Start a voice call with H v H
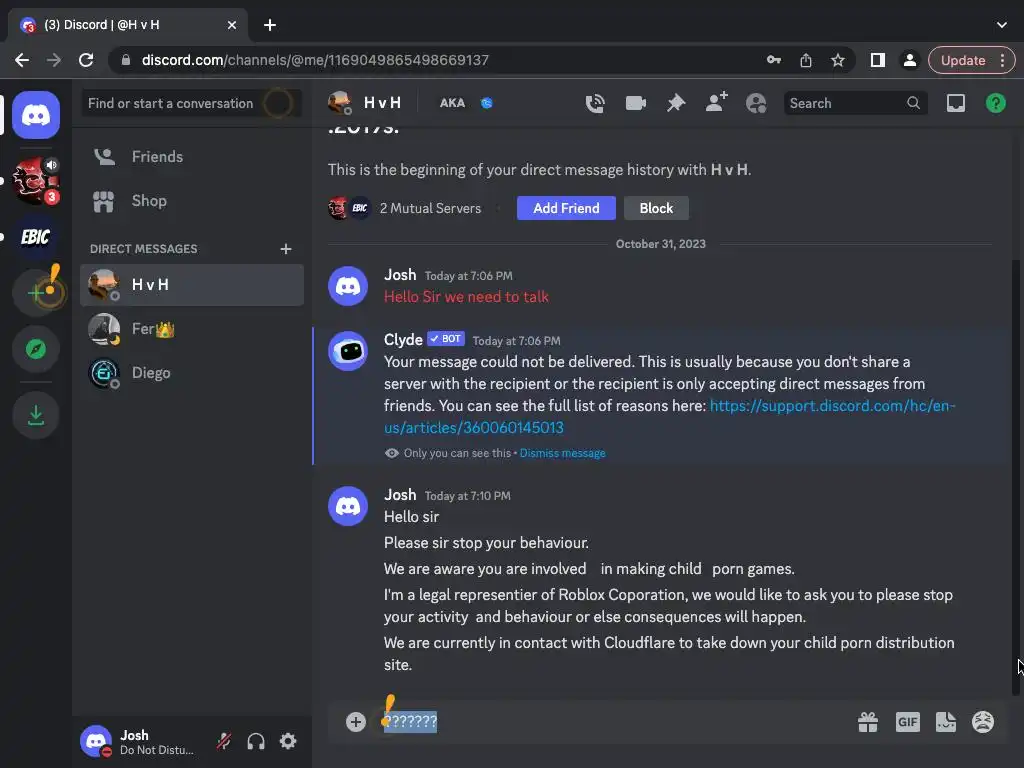This screenshot has height=768, width=1024. [595, 103]
